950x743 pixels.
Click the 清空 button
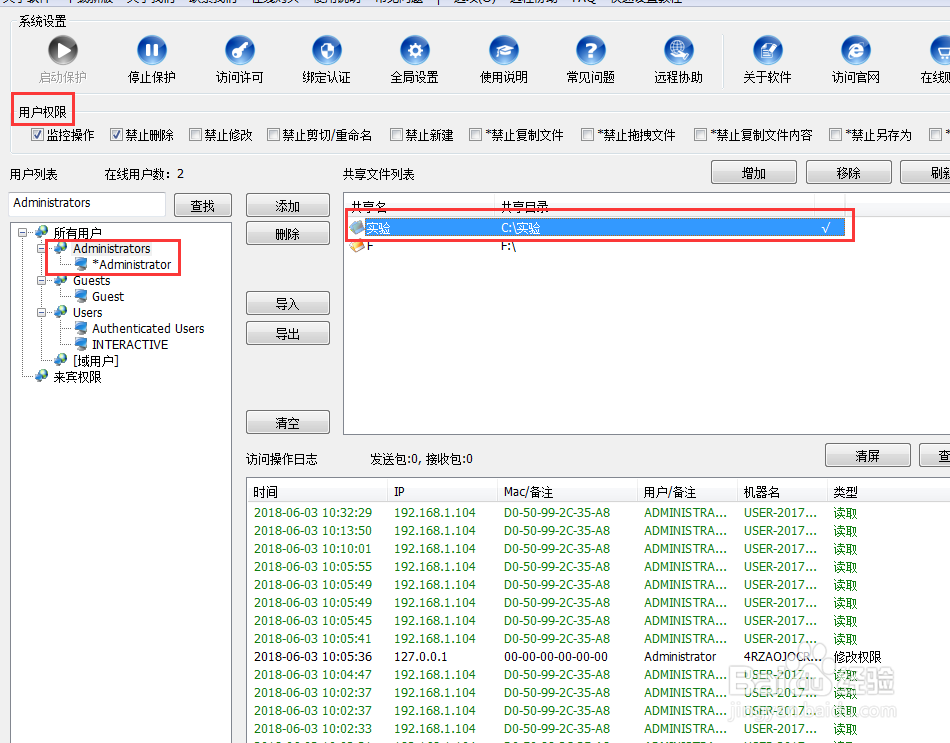(288, 422)
